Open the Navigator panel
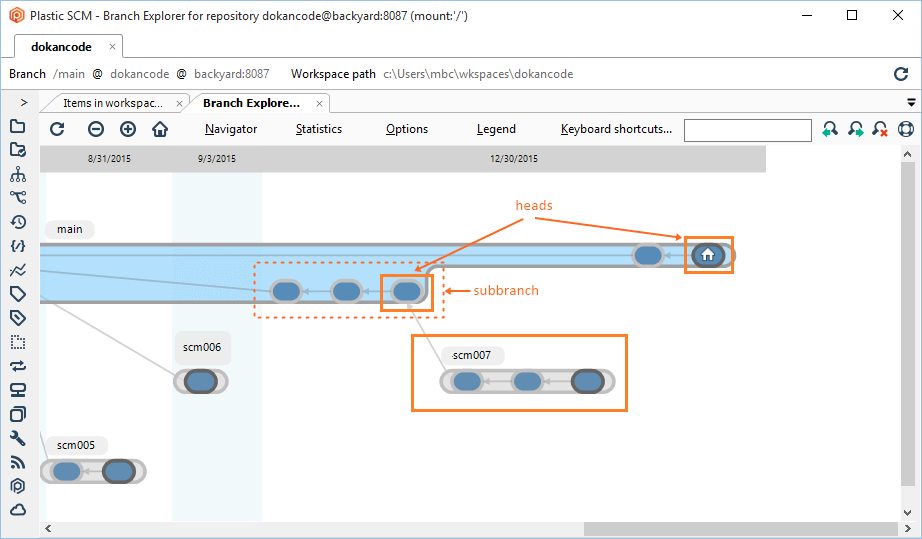 [231, 129]
